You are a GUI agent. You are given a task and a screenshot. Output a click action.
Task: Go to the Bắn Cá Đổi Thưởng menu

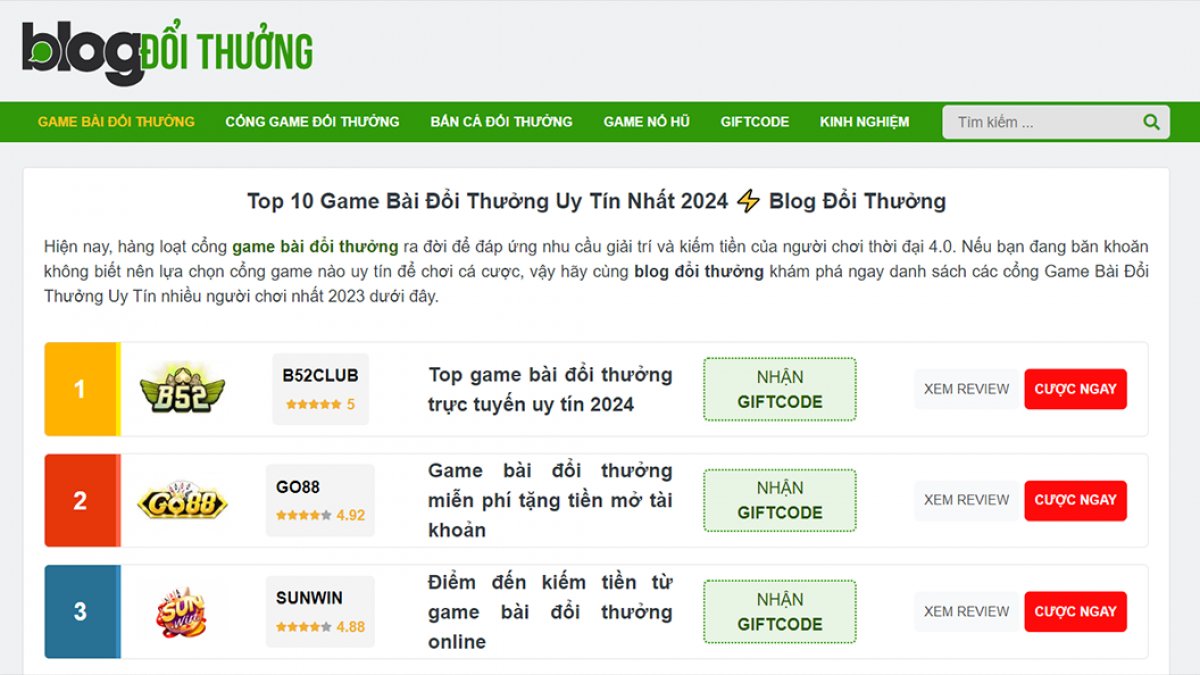(x=501, y=122)
